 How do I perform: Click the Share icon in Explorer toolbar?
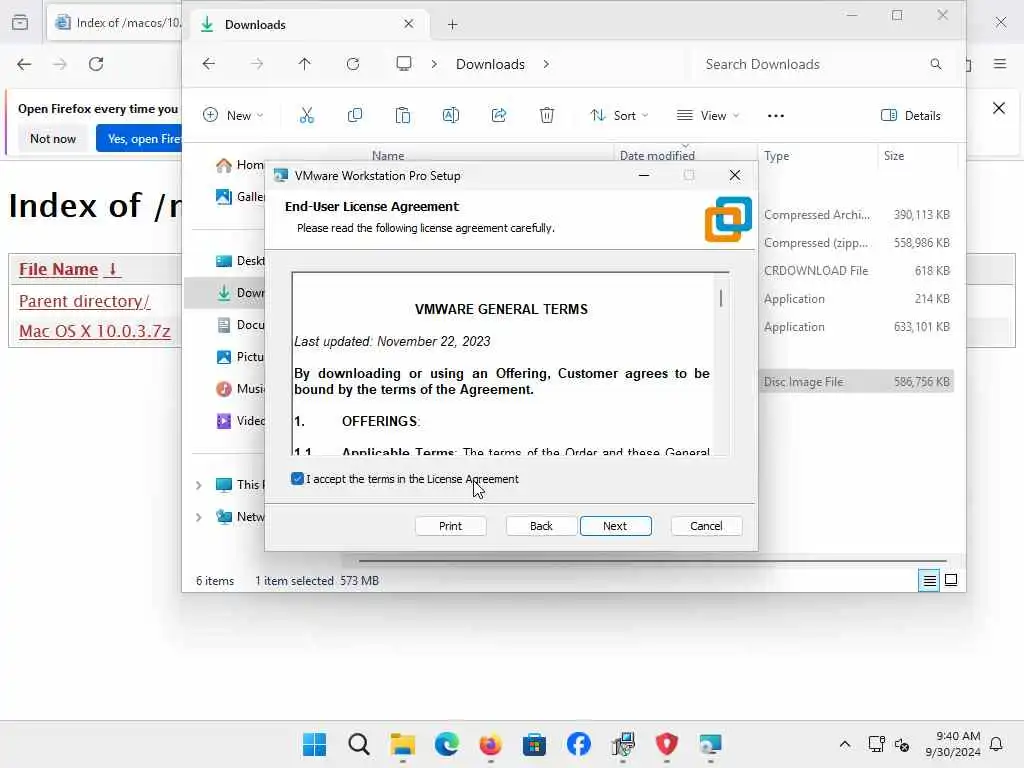click(x=499, y=116)
